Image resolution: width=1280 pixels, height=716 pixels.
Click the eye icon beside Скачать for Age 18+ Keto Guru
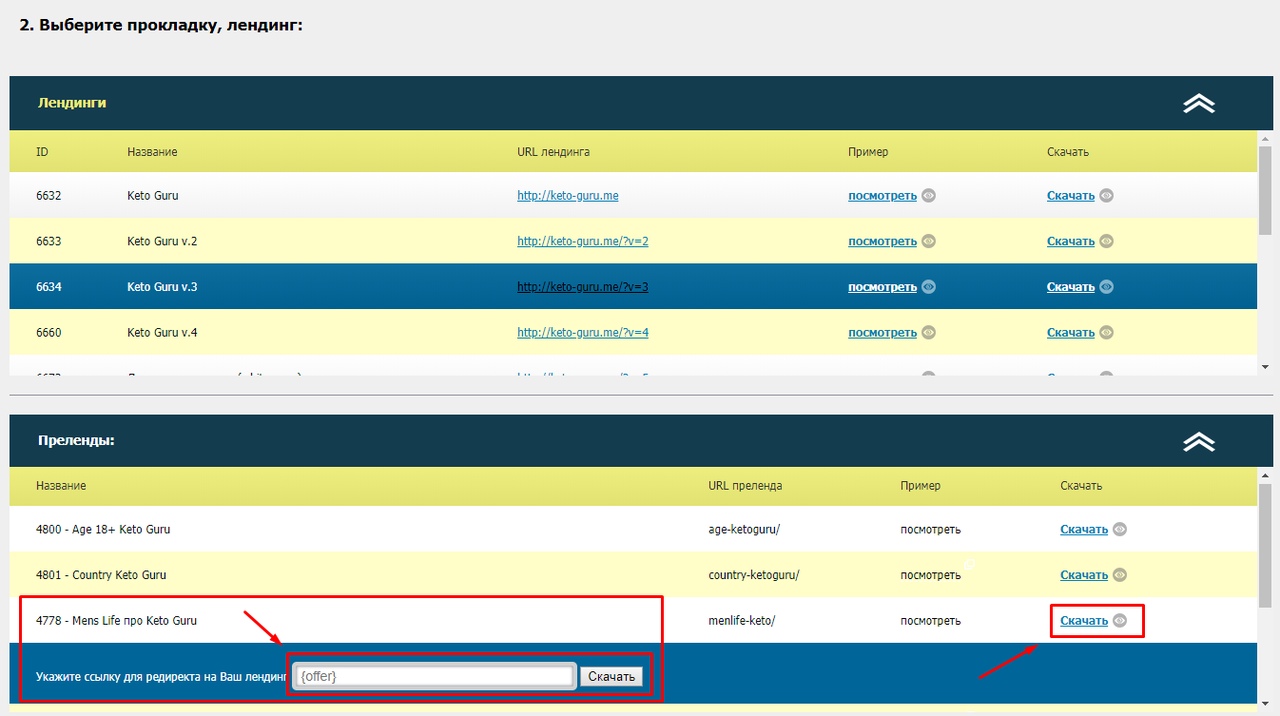pos(1120,529)
